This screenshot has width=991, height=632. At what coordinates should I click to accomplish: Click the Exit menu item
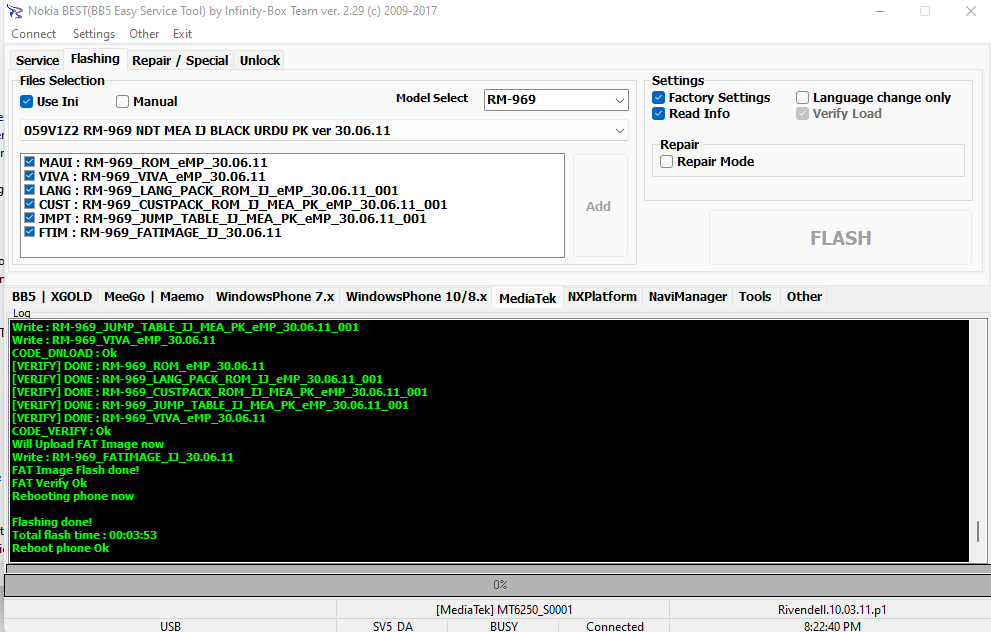182,34
